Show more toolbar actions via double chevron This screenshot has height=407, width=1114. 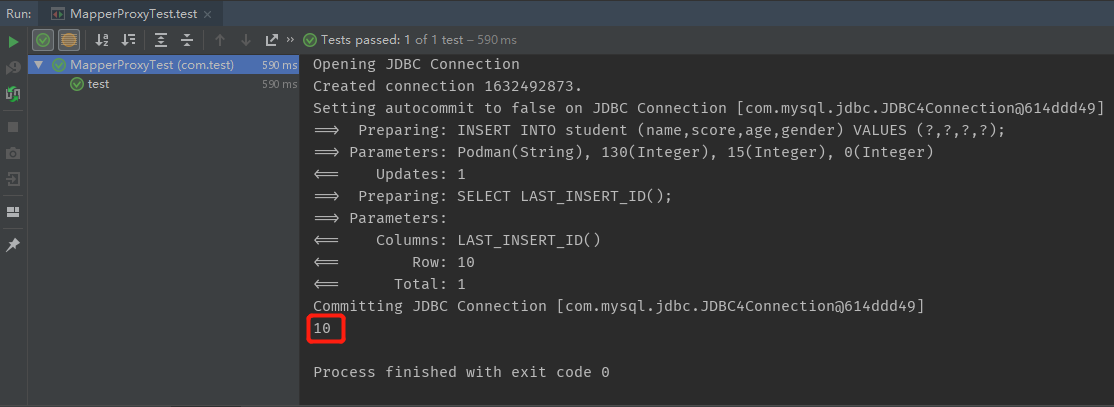coord(290,40)
